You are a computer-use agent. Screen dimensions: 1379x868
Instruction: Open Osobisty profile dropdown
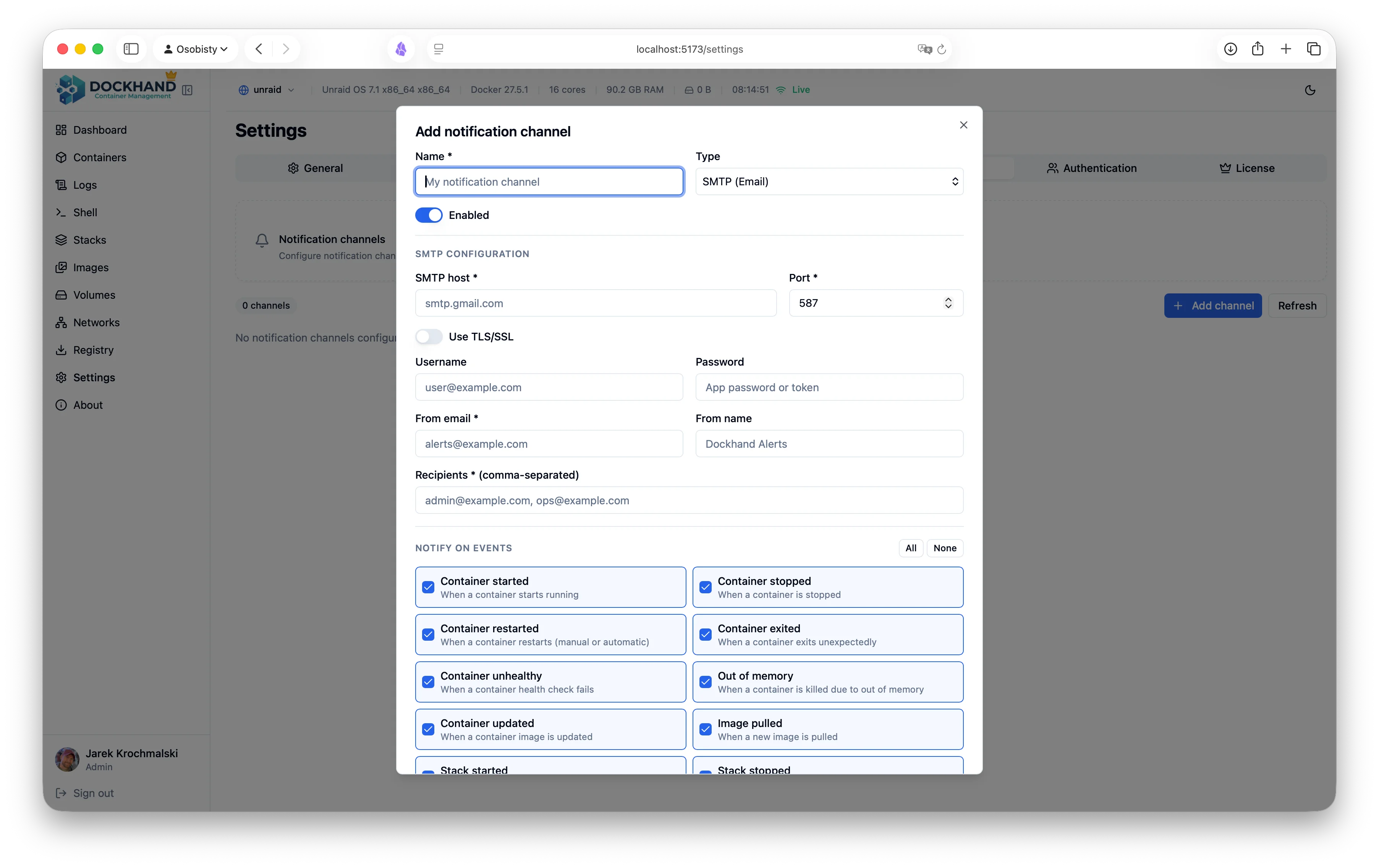196,49
